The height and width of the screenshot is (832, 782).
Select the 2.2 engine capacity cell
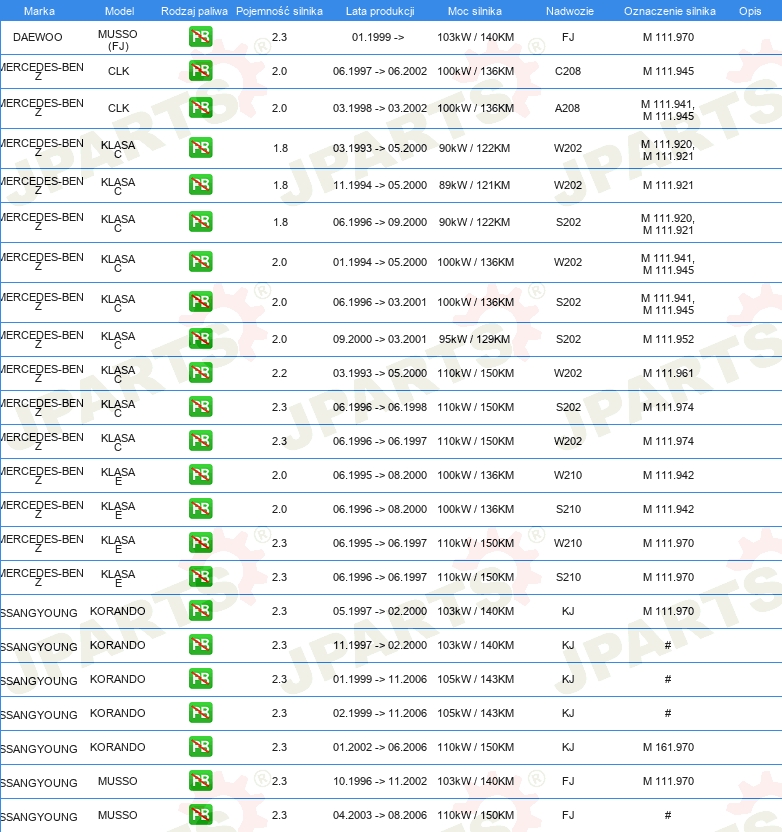(x=280, y=373)
